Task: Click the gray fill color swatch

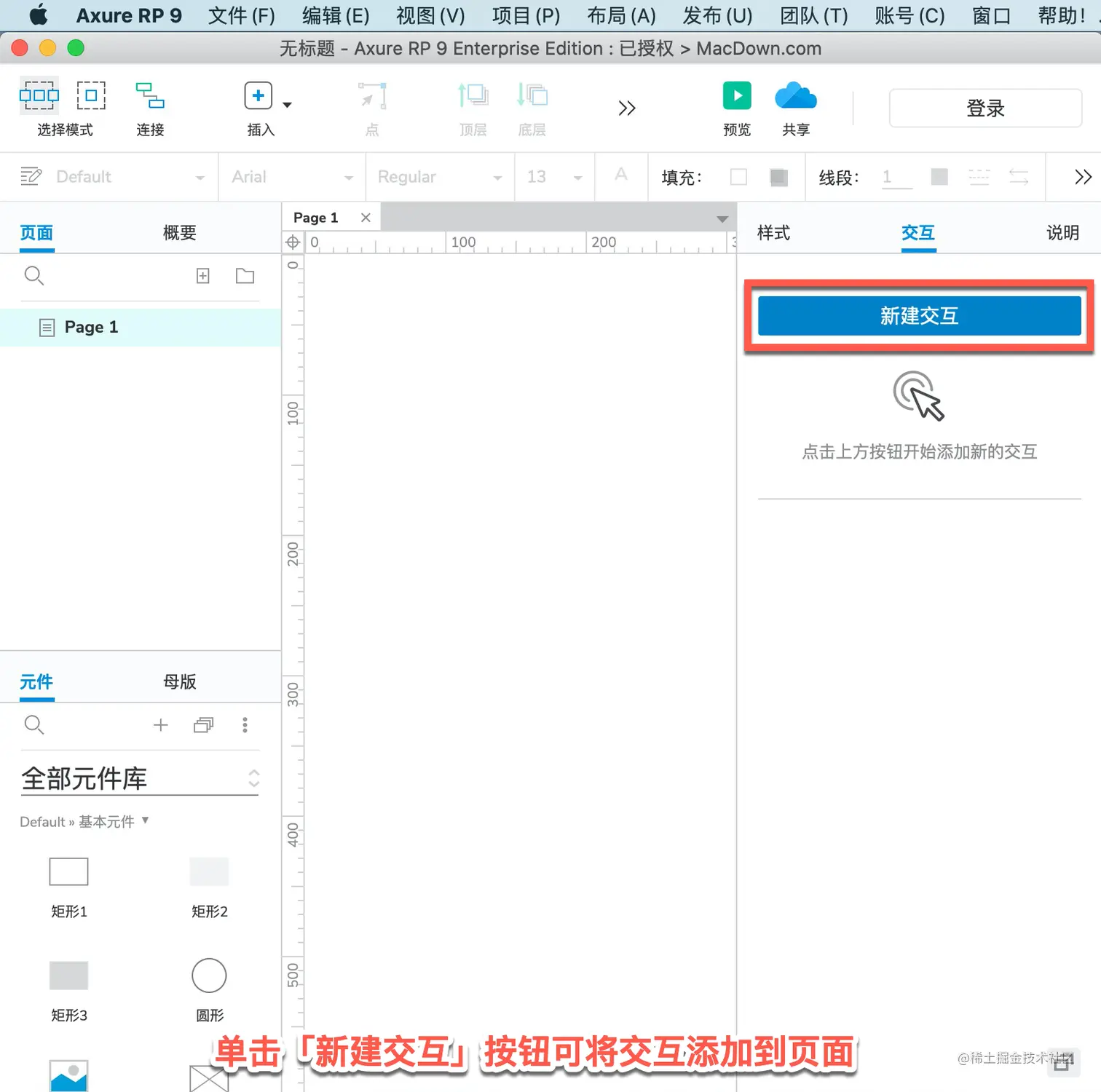Action: click(778, 177)
